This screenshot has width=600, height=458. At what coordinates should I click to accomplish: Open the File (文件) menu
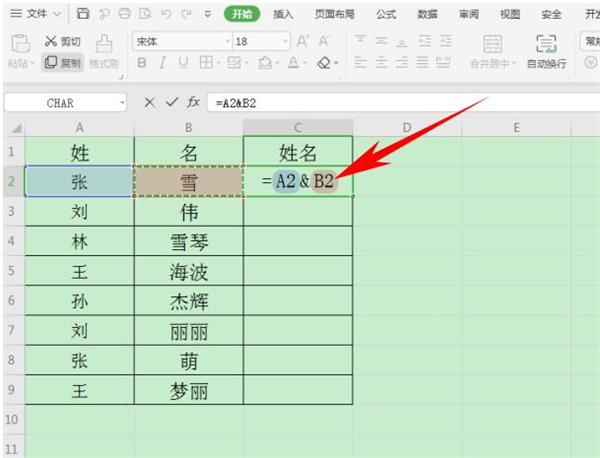coord(36,14)
